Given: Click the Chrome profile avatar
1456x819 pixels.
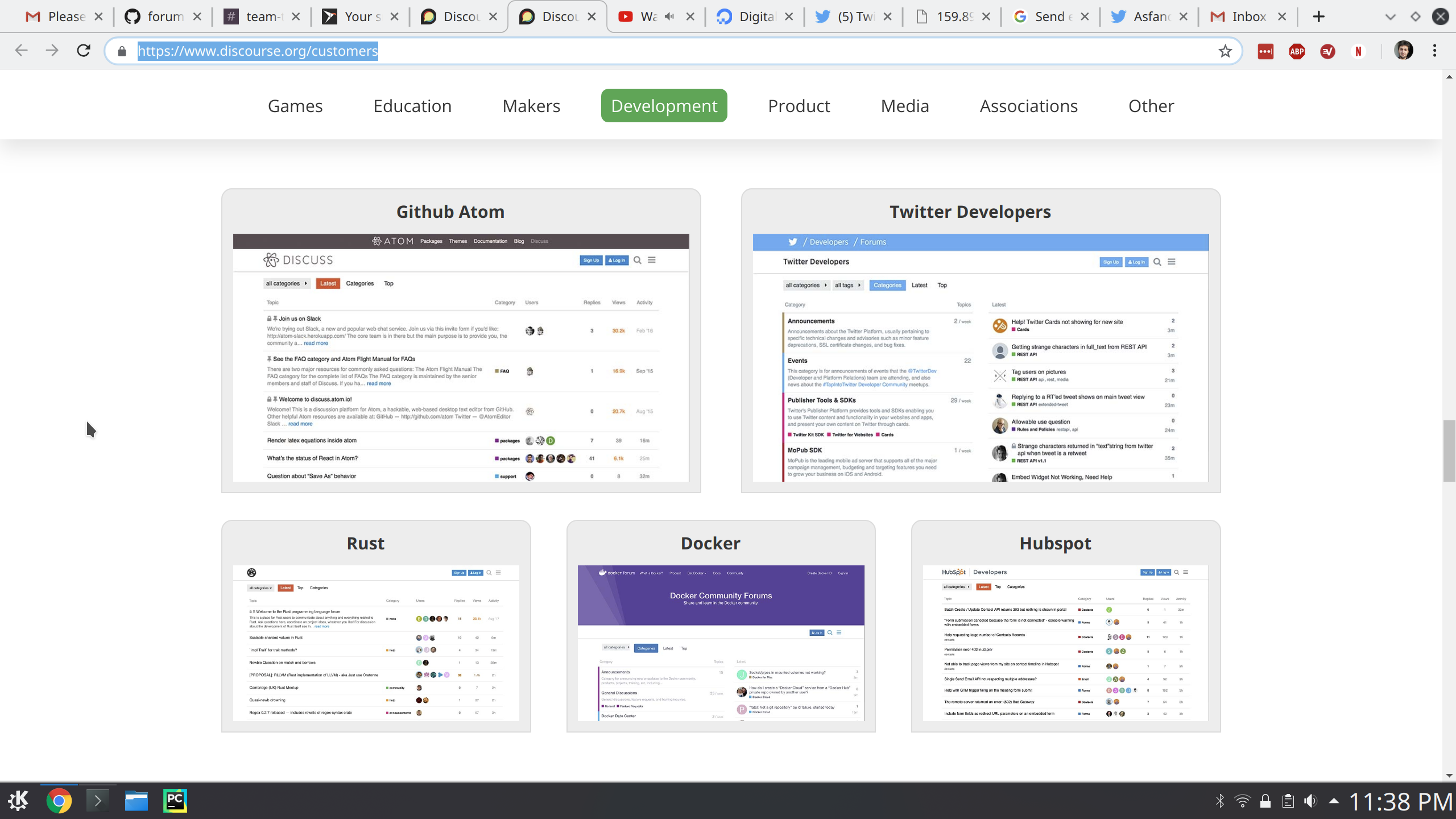Looking at the screenshot, I should [x=1403, y=51].
